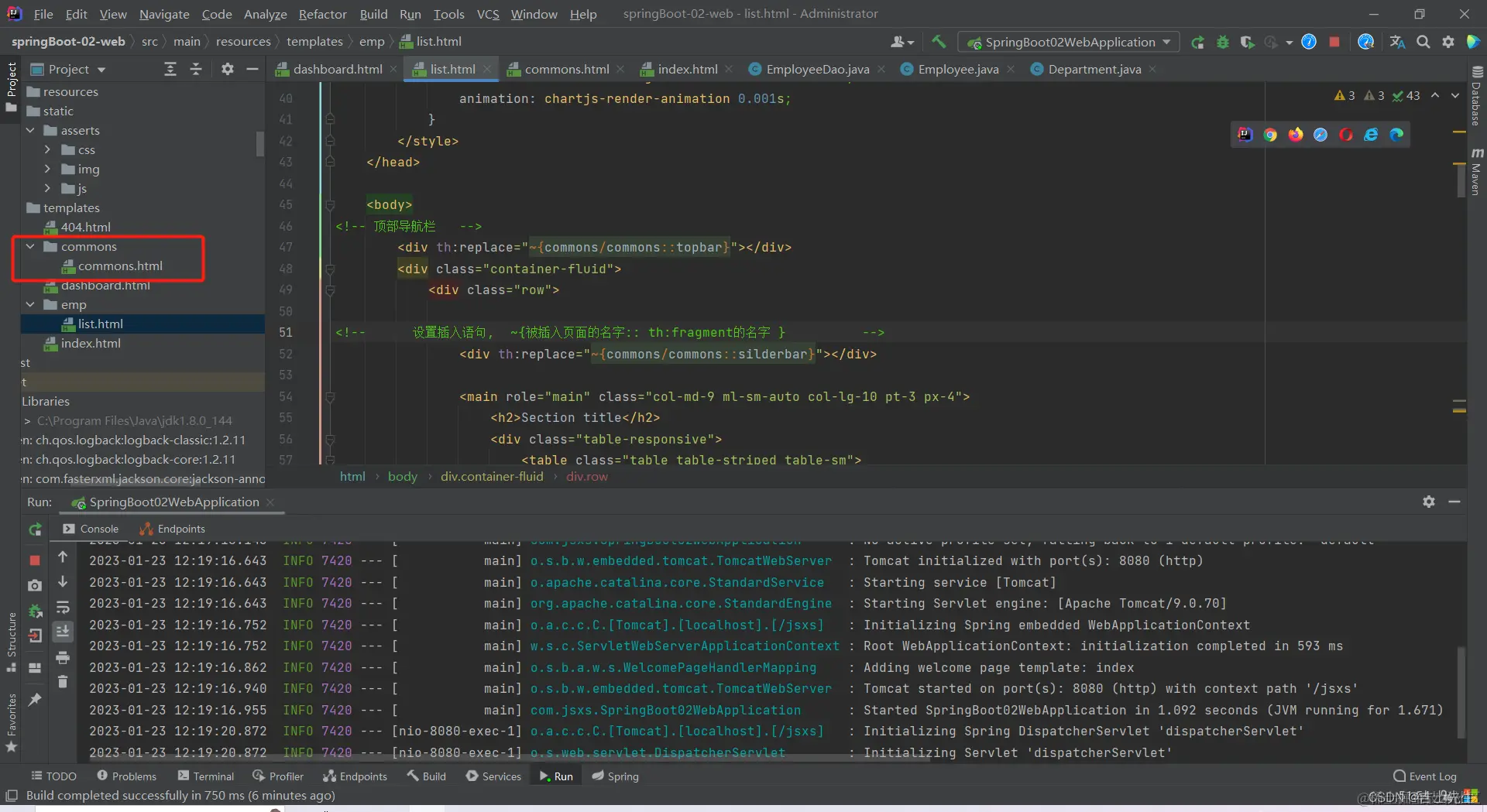Open the Terminal tool window
Screen dimensions: 1487x812
click(205, 776)
